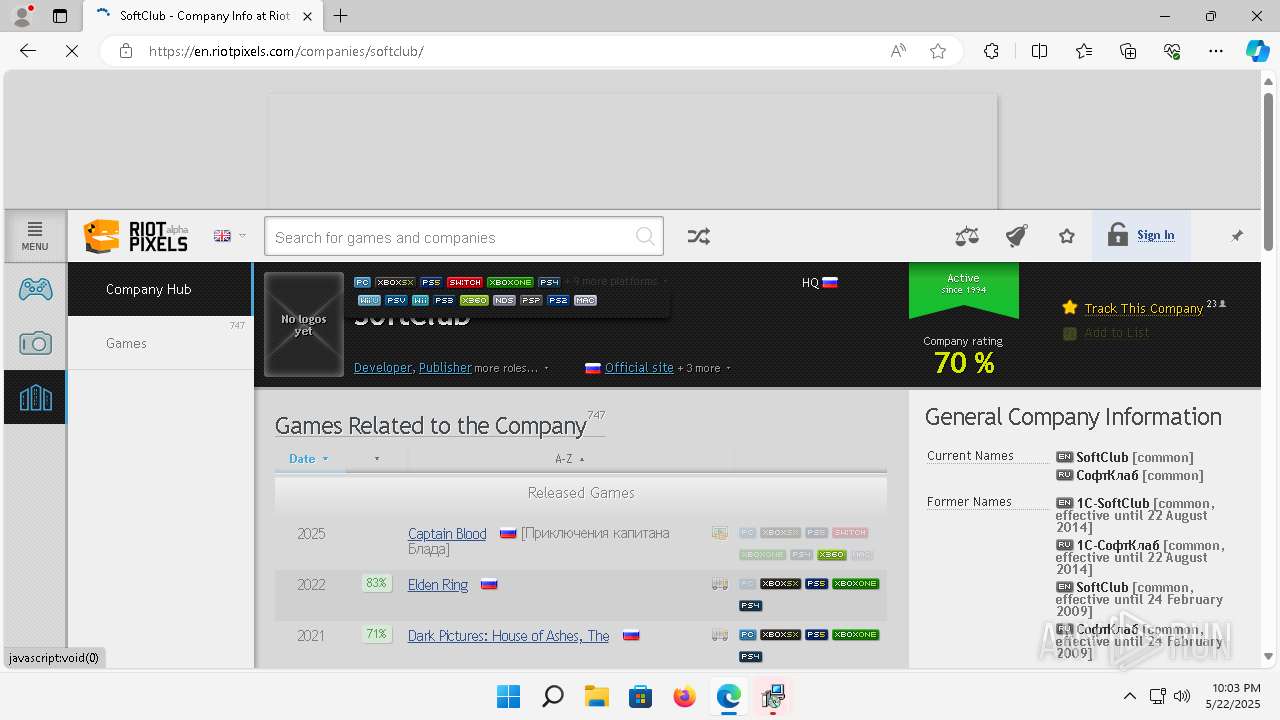Click the XBOXSX platform badge in company header
This screenshot has height=720, width=1280.
tap(395, 282)
